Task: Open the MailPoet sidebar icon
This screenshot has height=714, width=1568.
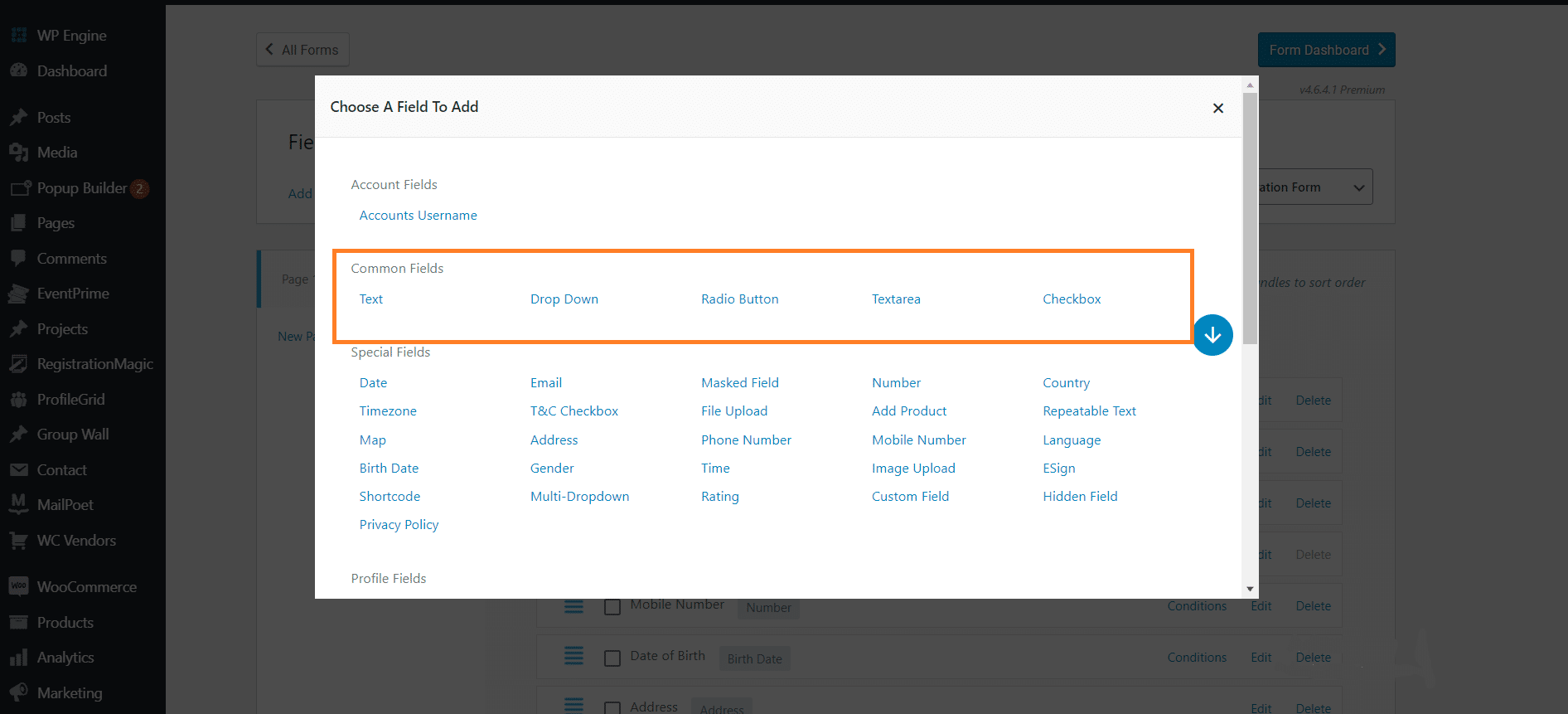Action: (18, 504)
